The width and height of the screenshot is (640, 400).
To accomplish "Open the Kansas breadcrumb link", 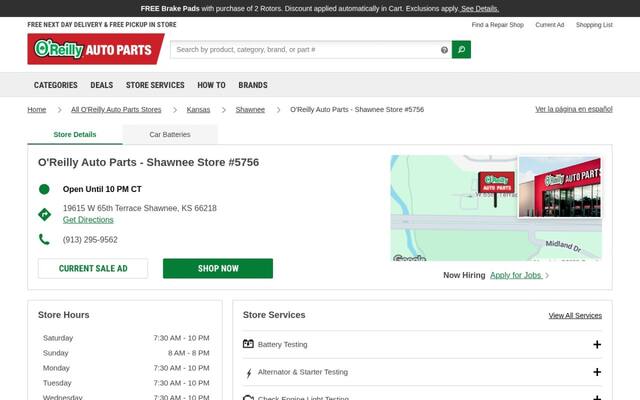I will pyautogui.click(x=198, y=109).
